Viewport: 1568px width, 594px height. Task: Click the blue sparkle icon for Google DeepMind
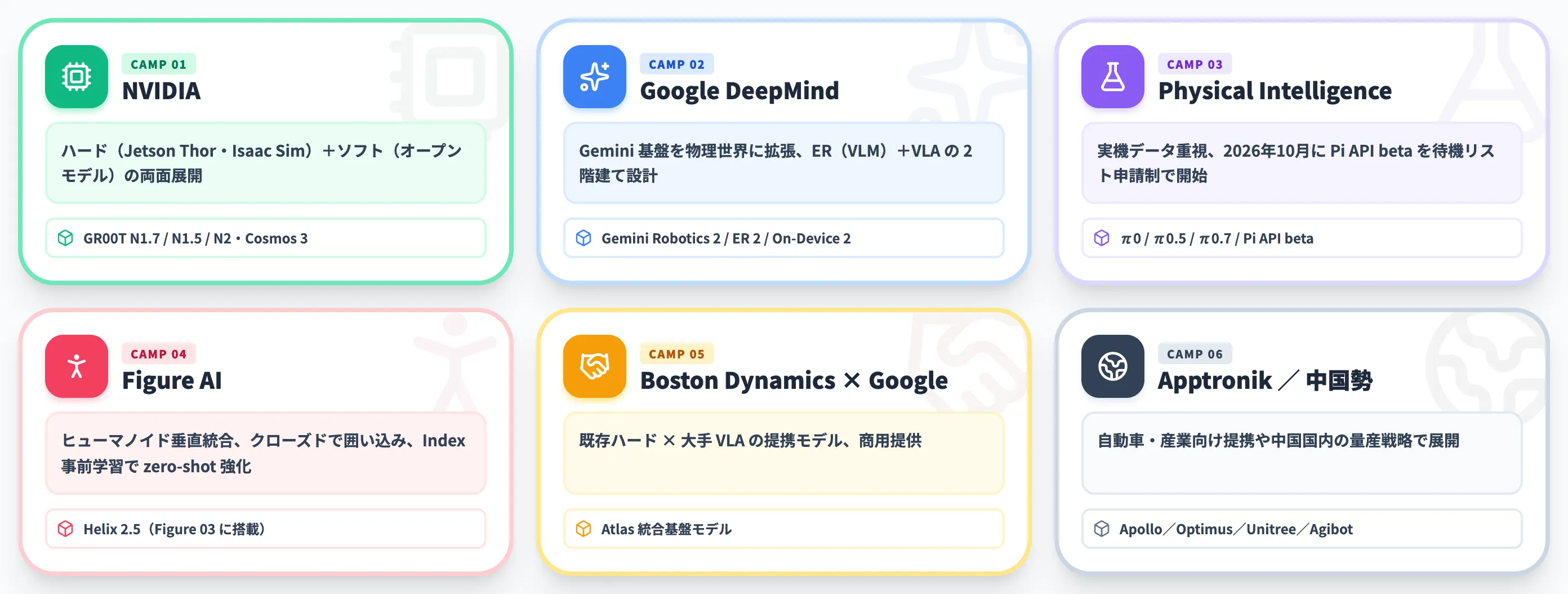point(595,77)
